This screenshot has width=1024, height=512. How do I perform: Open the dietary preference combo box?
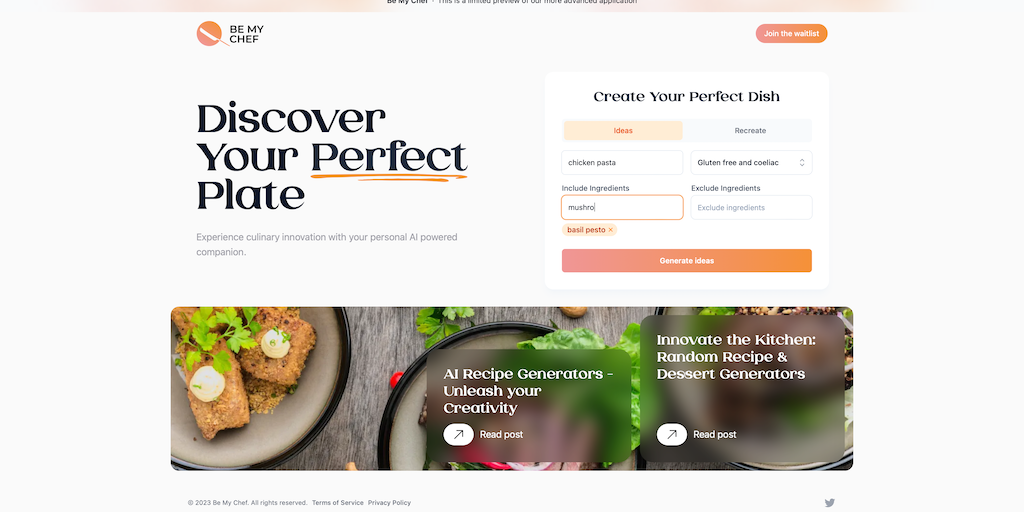tap(751, 163)
